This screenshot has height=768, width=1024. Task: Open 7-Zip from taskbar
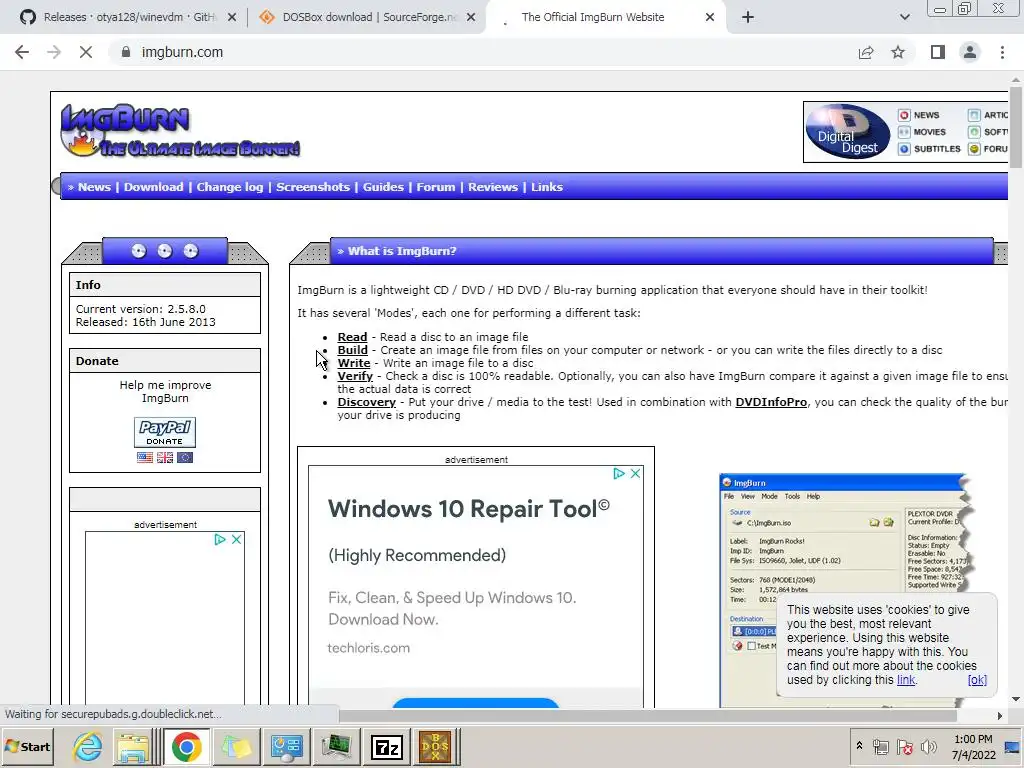tap(387, 747)
